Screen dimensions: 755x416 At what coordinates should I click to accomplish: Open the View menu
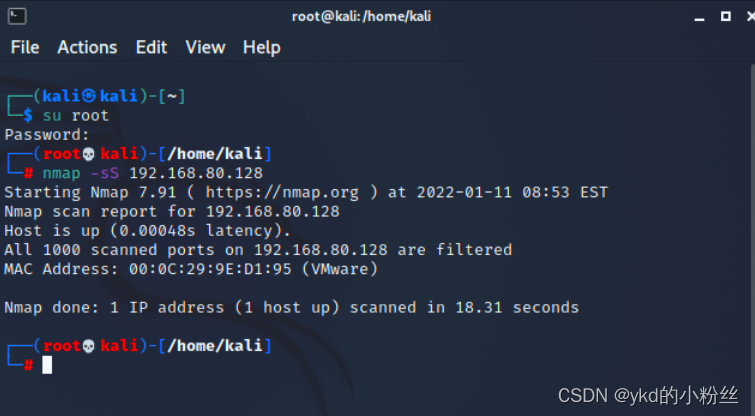(205, 48)
